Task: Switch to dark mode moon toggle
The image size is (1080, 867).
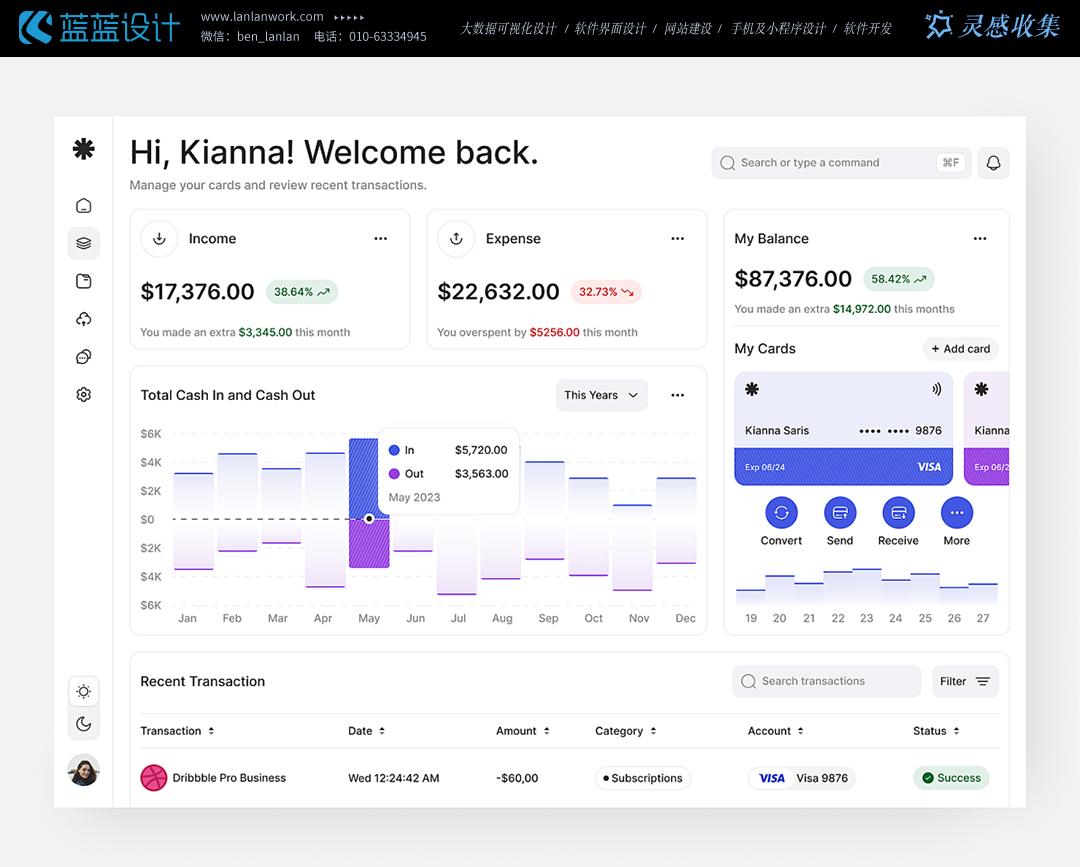Action: (x=84, y=724)
